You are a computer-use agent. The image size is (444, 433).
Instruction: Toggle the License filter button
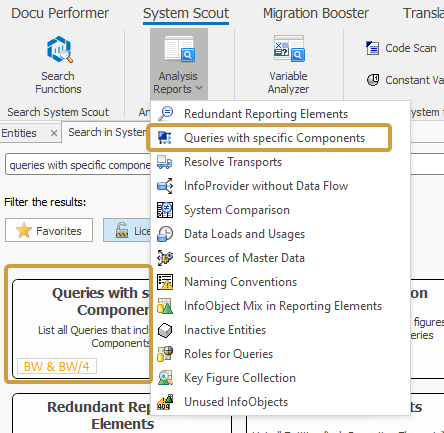[x=127, y=230]
